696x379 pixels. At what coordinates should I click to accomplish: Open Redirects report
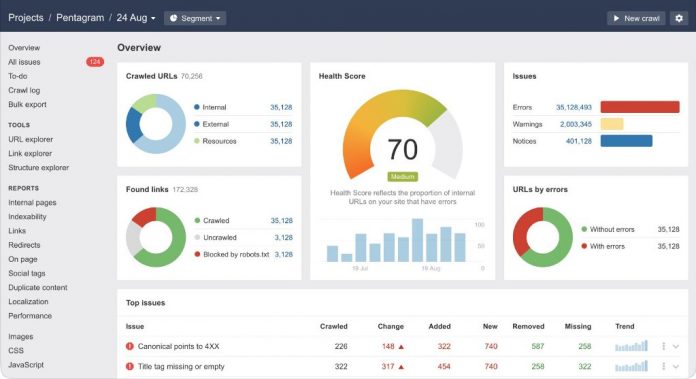[24, 245]
